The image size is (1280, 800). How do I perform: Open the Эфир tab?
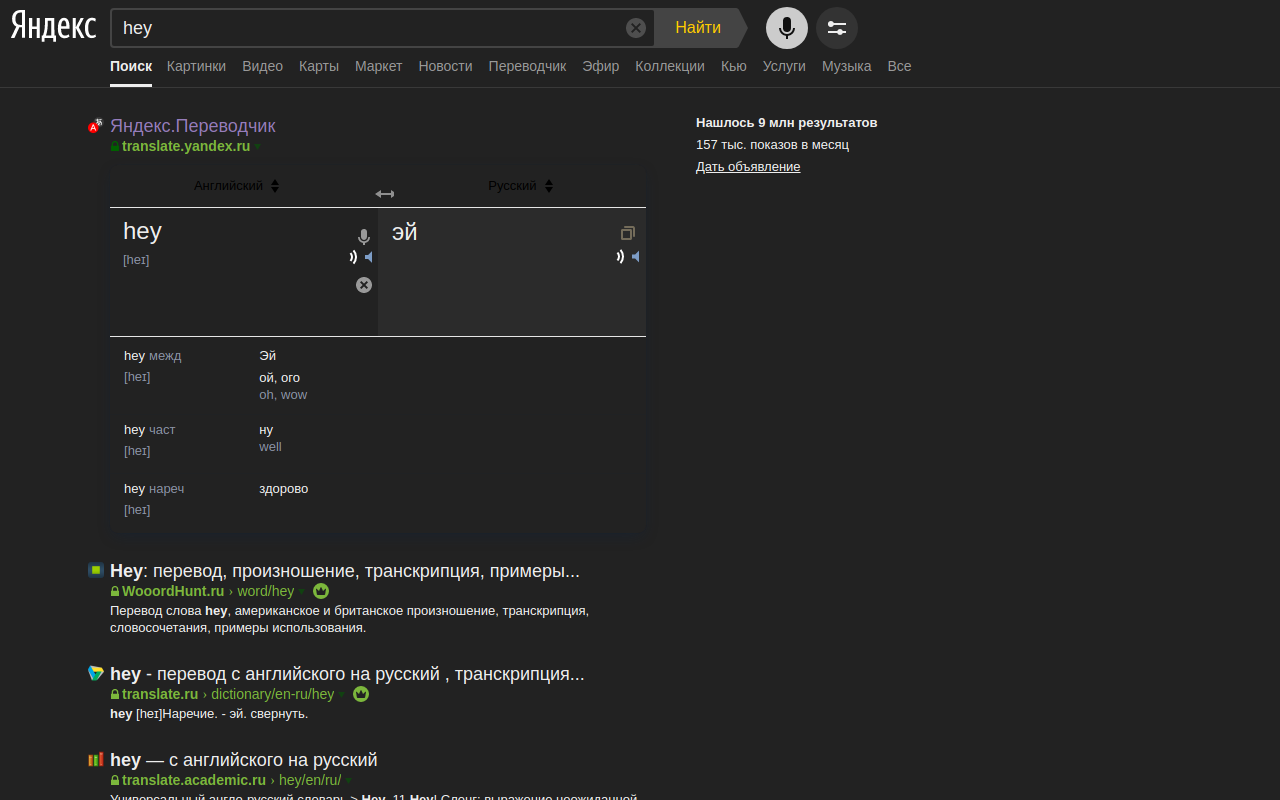click(x=601, y=66)
